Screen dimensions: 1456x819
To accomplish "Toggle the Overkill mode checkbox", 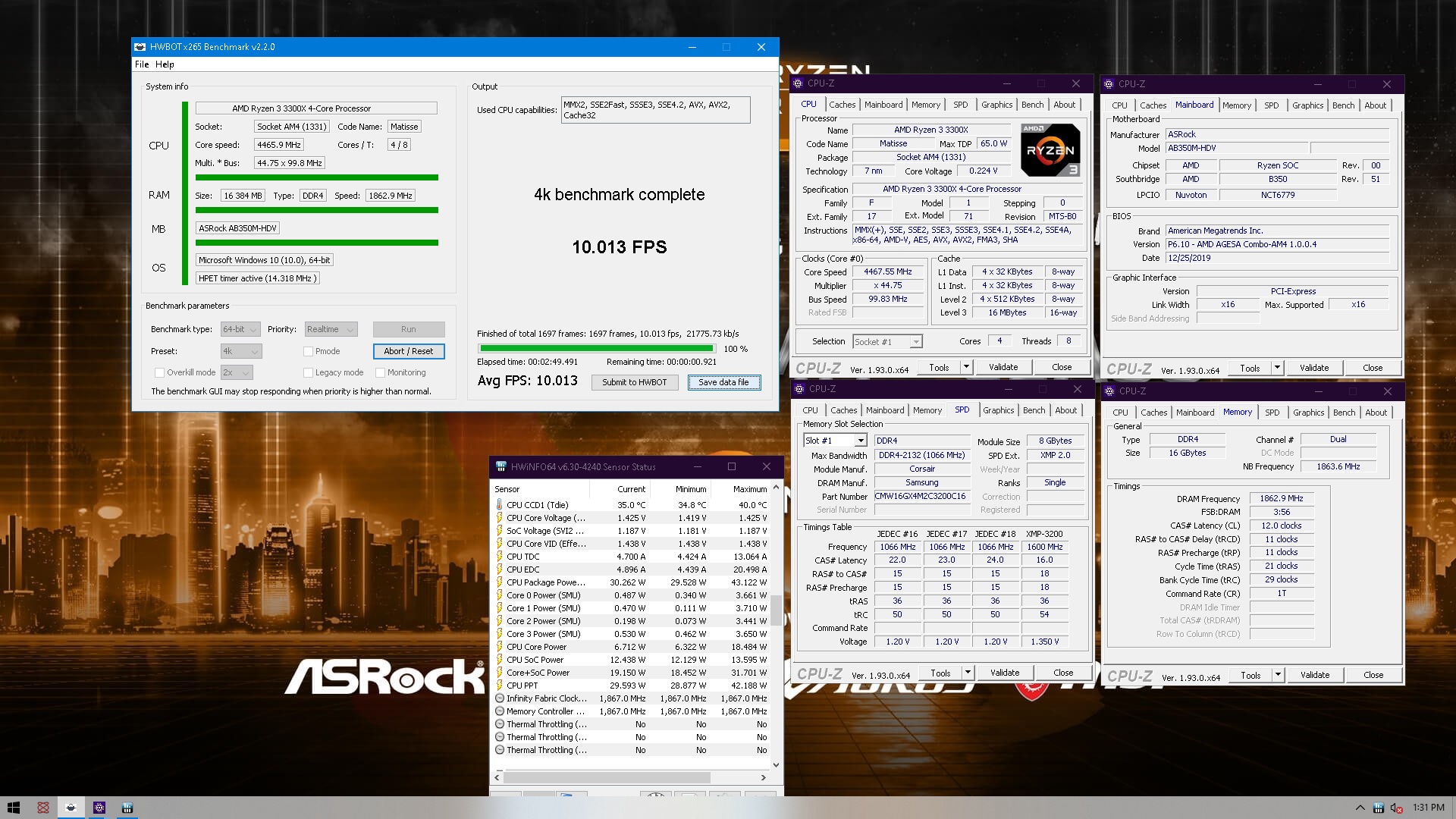I will (159, 372).
